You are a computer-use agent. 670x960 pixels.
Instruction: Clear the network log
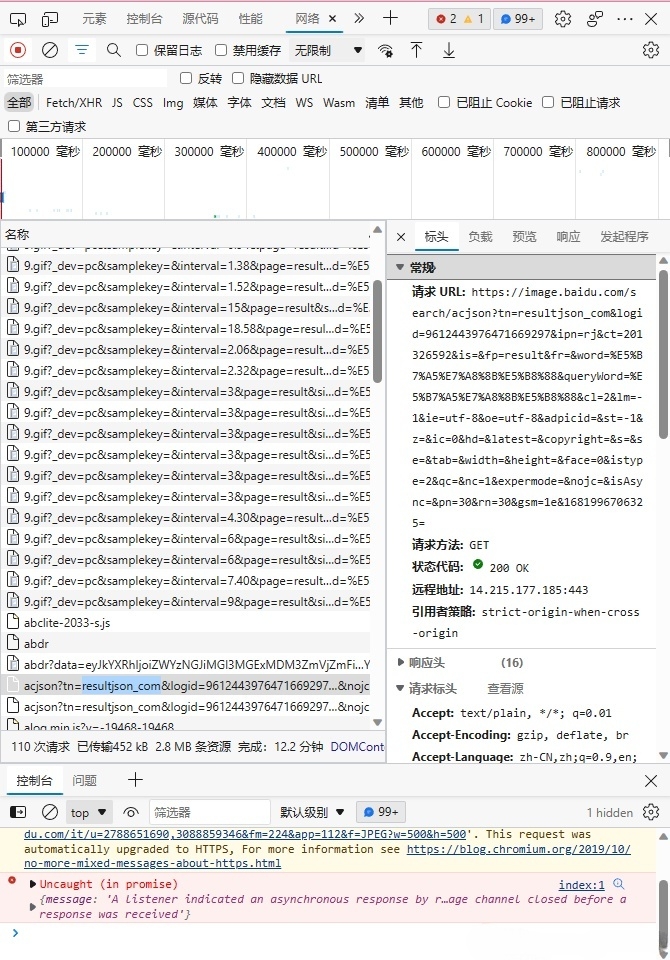(x=50, y=50)
